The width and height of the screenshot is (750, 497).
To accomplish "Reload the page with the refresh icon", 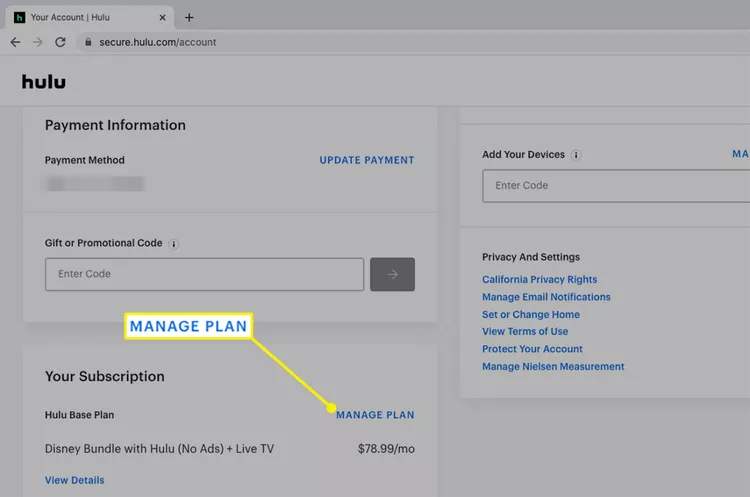I will pos(60,42).
